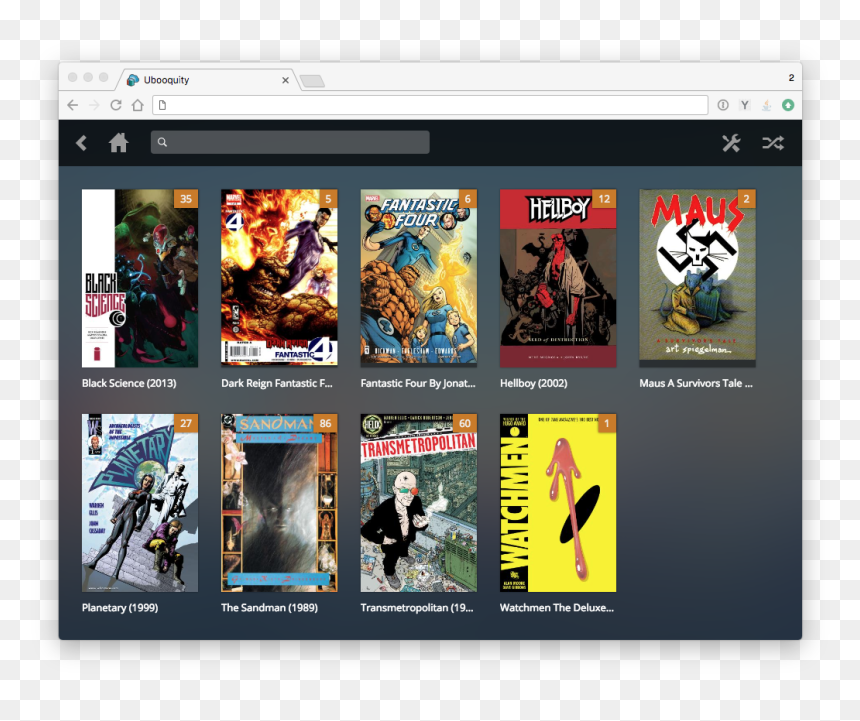This screenshot has width=860, height=721.
Task: Click the browser address bar
Action: click(430, 105)
